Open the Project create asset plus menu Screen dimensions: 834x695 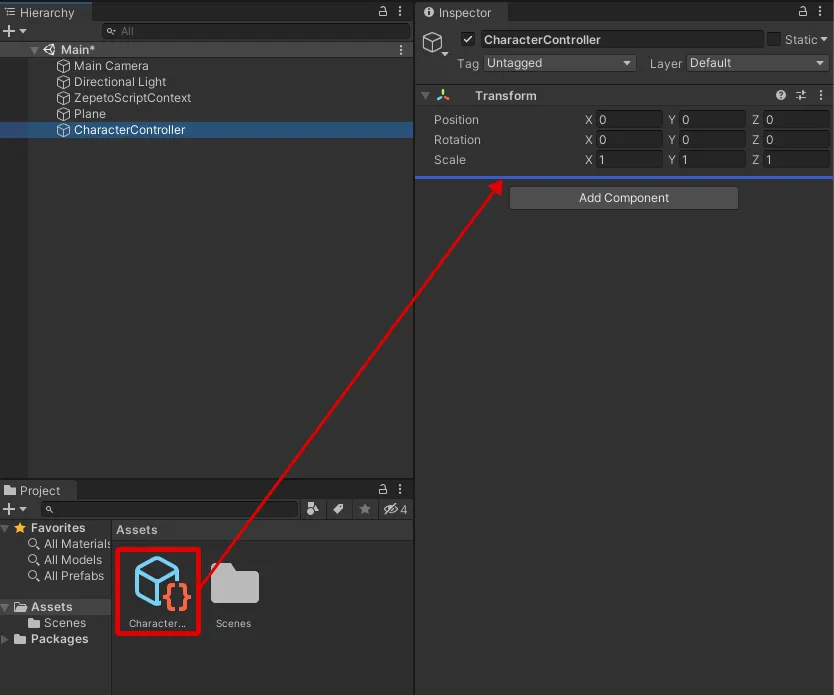[14, 509]
